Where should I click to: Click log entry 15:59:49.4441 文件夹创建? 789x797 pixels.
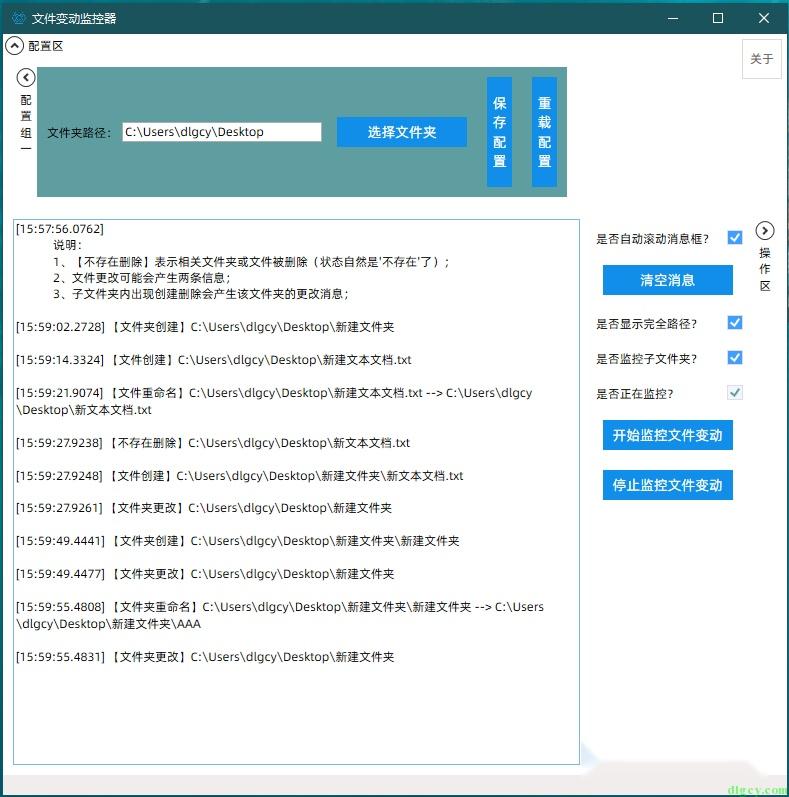[x=237, y=541]
